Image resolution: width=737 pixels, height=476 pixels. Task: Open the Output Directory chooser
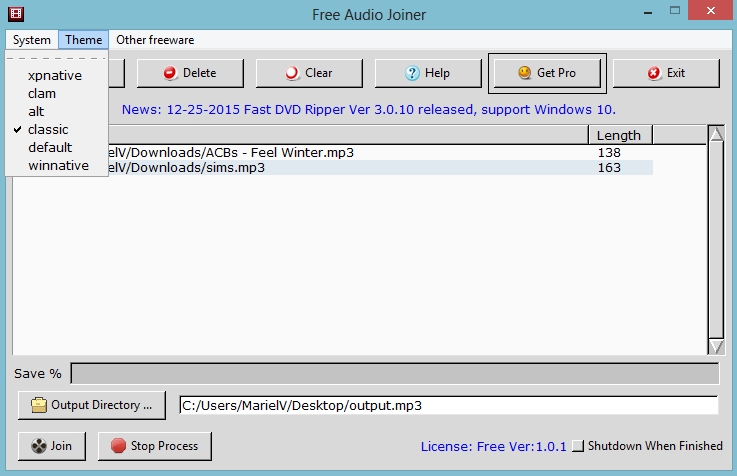[x=92, y=405]
